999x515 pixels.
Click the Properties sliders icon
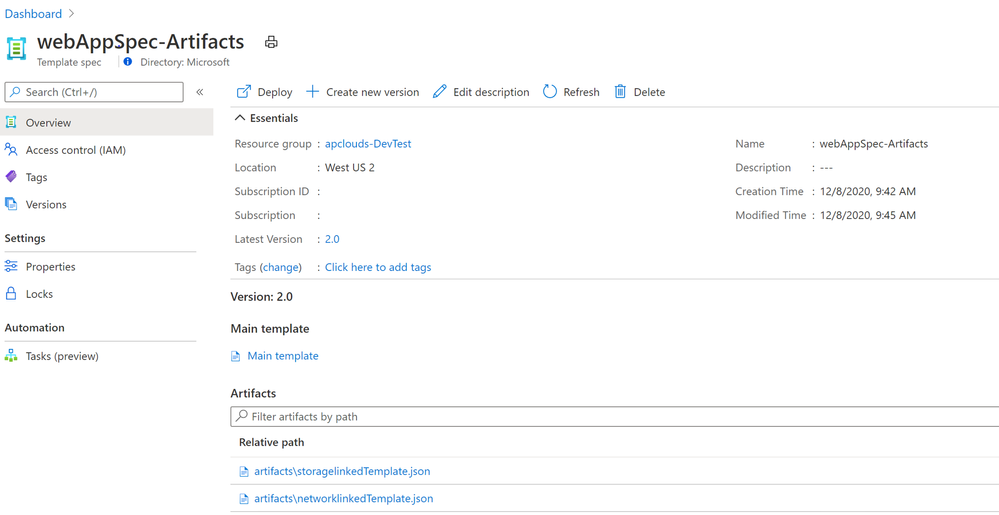pos(11,266)
